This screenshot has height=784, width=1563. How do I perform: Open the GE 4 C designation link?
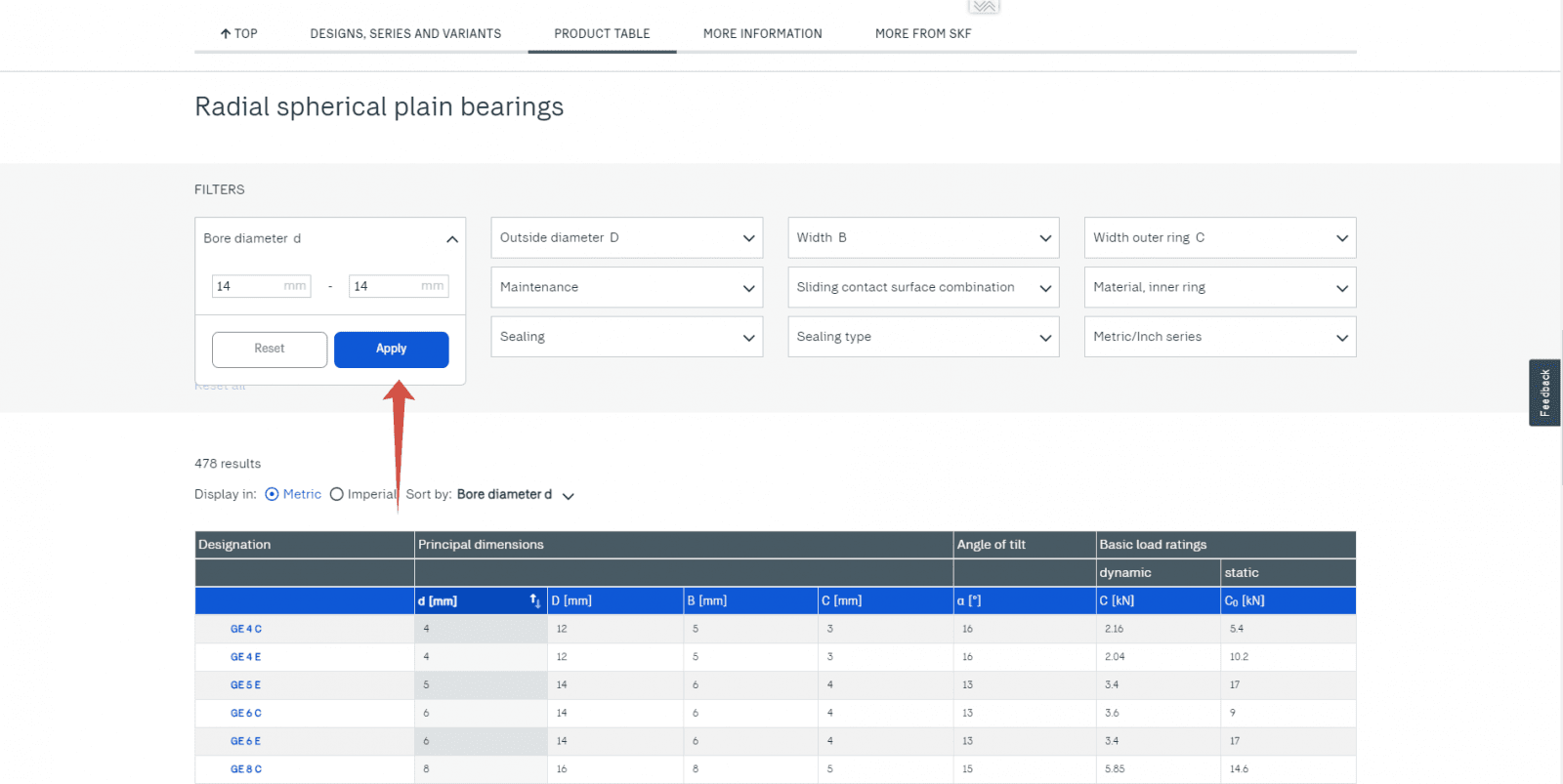(246, 630)
